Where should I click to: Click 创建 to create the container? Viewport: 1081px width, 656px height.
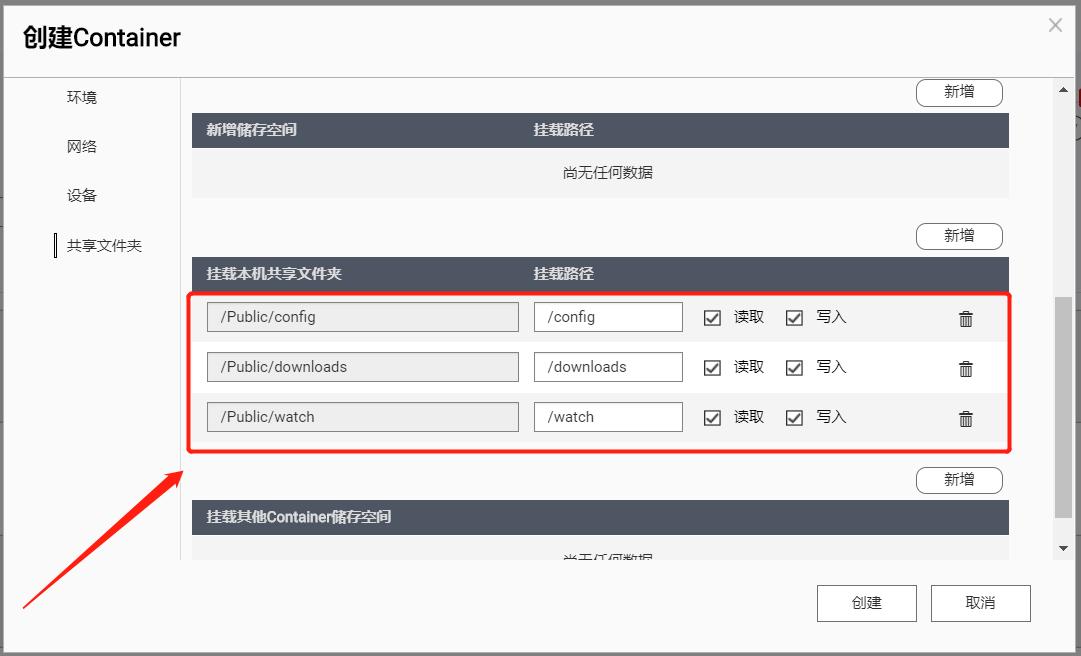pyautogui.click(x=866, y=602)
